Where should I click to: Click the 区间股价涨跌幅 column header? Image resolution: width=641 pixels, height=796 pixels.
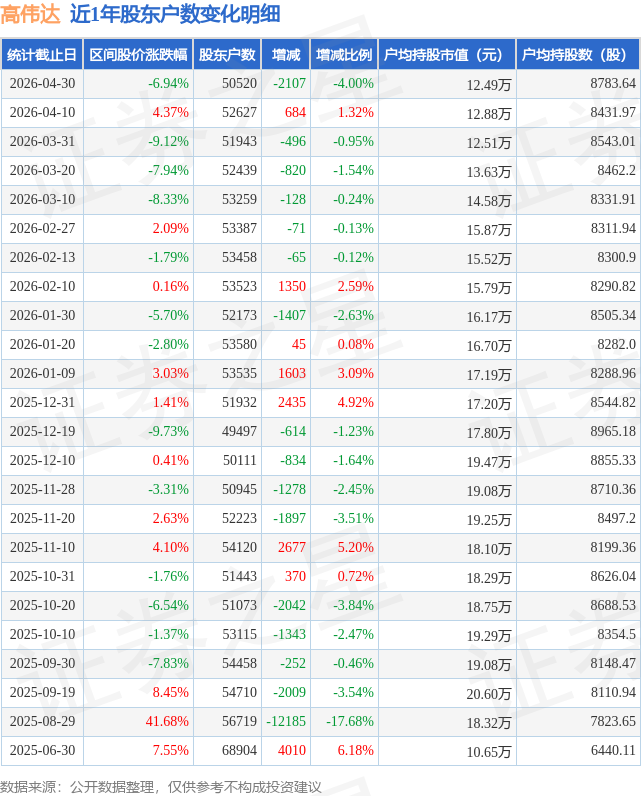point(138,54)
